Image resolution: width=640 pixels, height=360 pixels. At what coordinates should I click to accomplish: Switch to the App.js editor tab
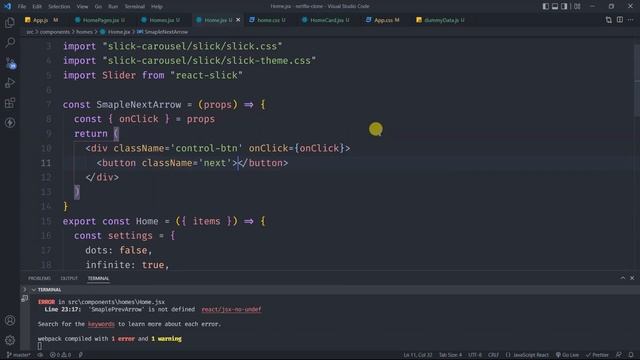point(41,20)
